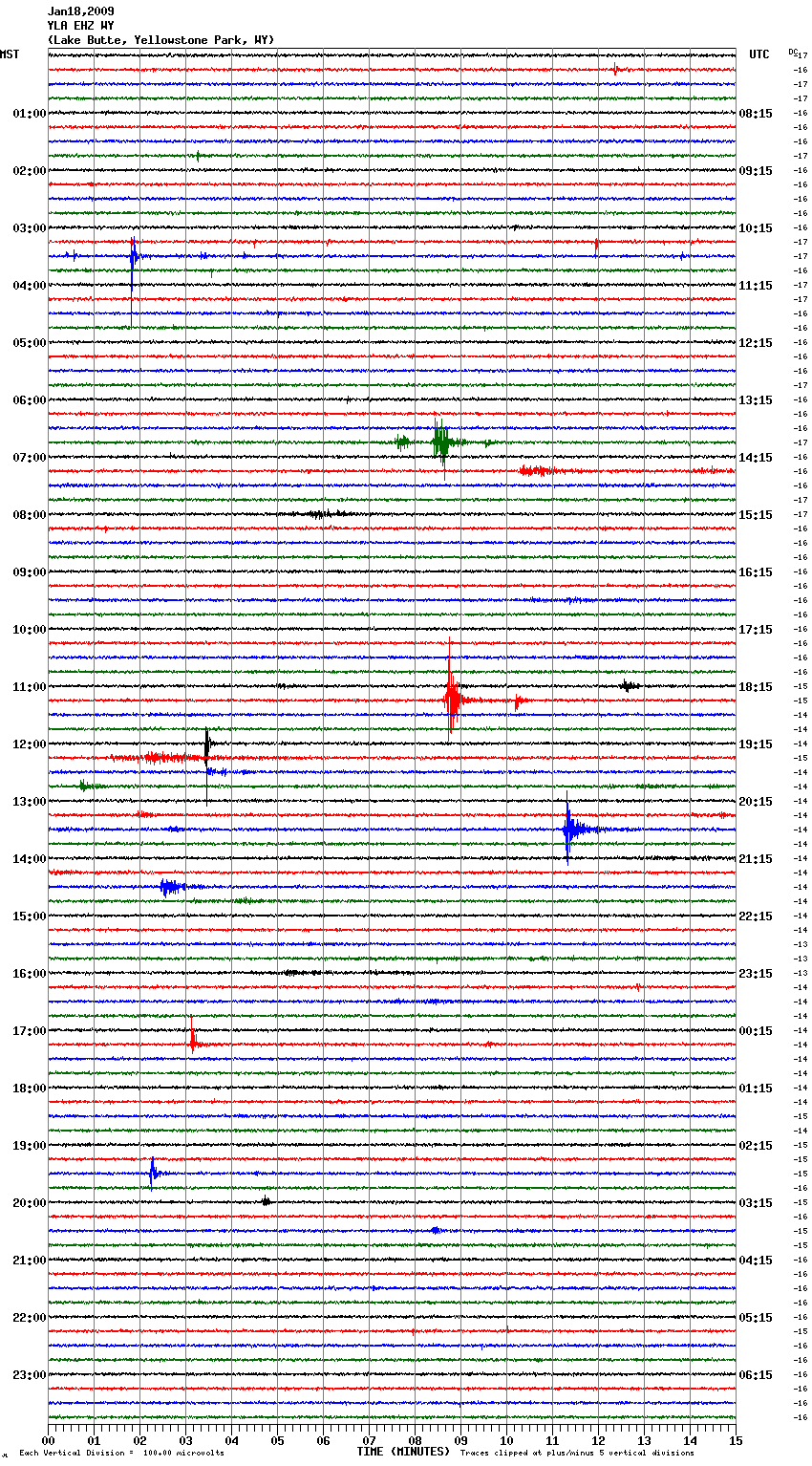Click the 14:15 UTC time label

click(756, 458)
